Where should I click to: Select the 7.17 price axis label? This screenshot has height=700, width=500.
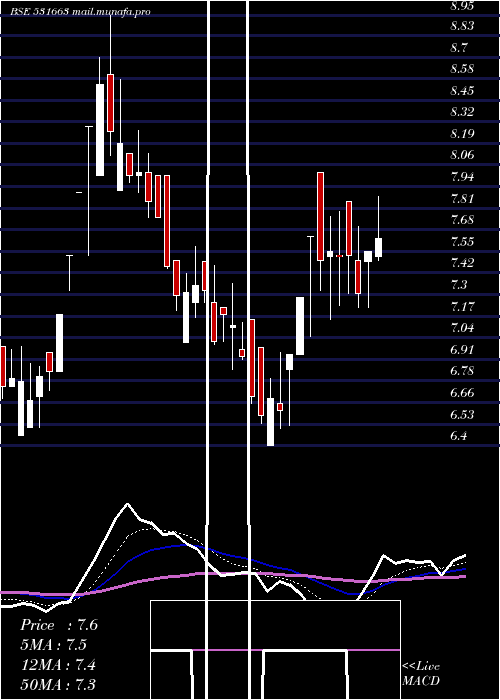462,307
